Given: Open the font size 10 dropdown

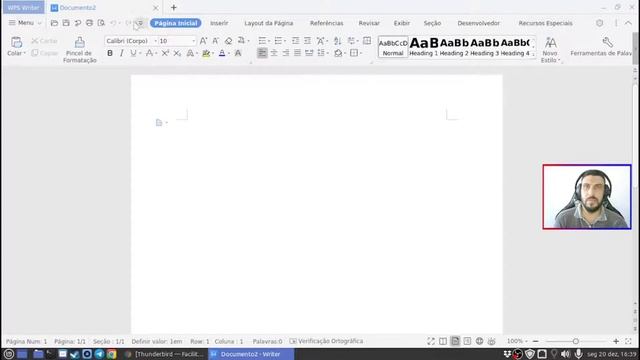Looking at the screenshot, I should point(193,41).
